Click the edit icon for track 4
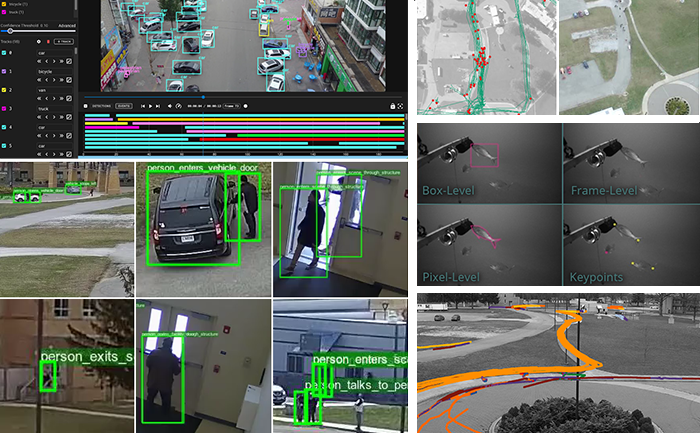This screenshot has height=433, width=700. point(69,135)
